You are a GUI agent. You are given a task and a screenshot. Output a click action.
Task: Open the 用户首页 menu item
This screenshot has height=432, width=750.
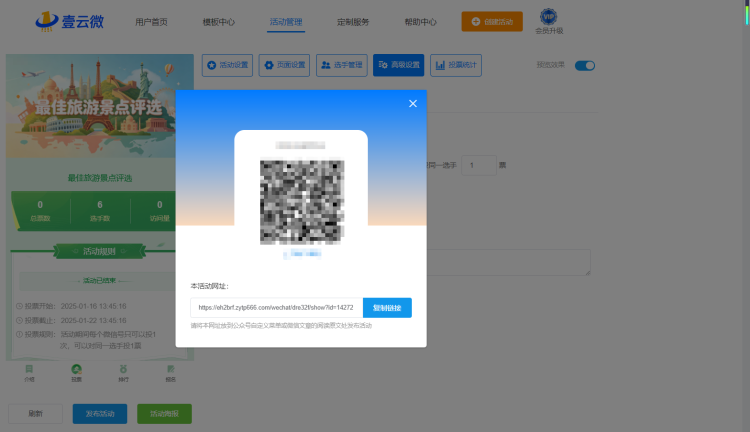click(151, 22)
